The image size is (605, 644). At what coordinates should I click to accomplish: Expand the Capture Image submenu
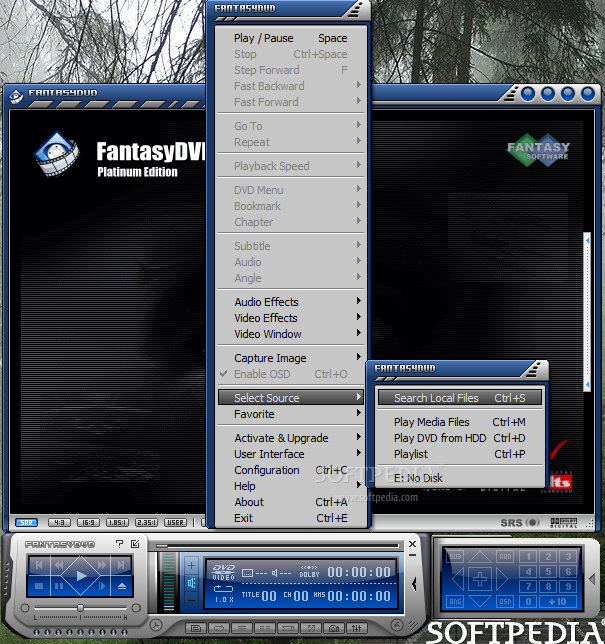pyautogui.click(x=291, y=358)
